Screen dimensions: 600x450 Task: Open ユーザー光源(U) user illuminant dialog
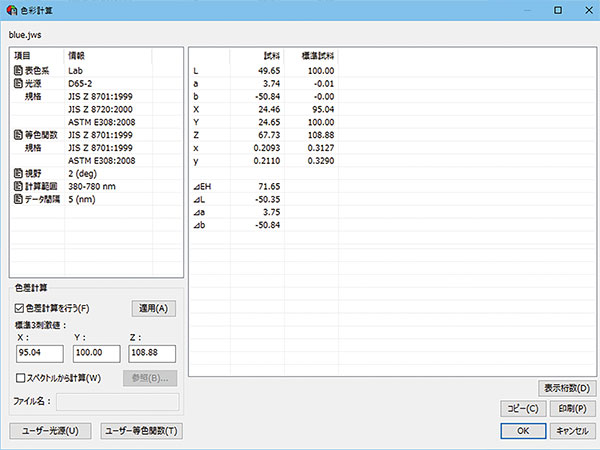tap(50, 431)
